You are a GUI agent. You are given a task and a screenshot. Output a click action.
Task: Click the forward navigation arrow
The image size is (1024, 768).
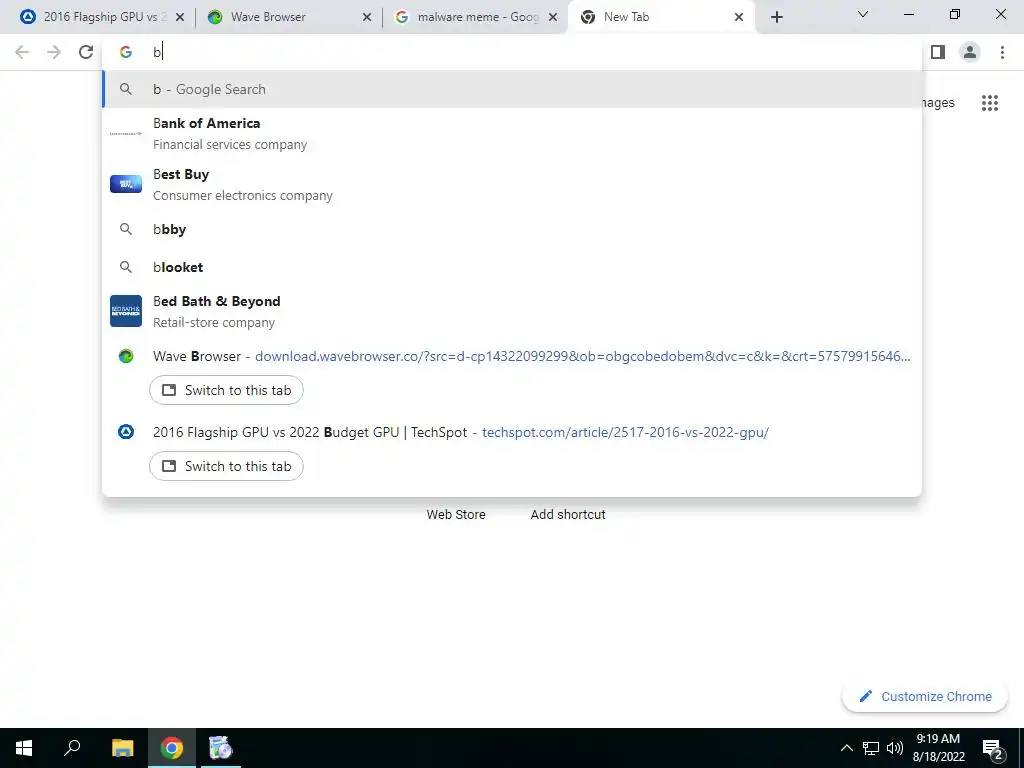pos(54,52)
